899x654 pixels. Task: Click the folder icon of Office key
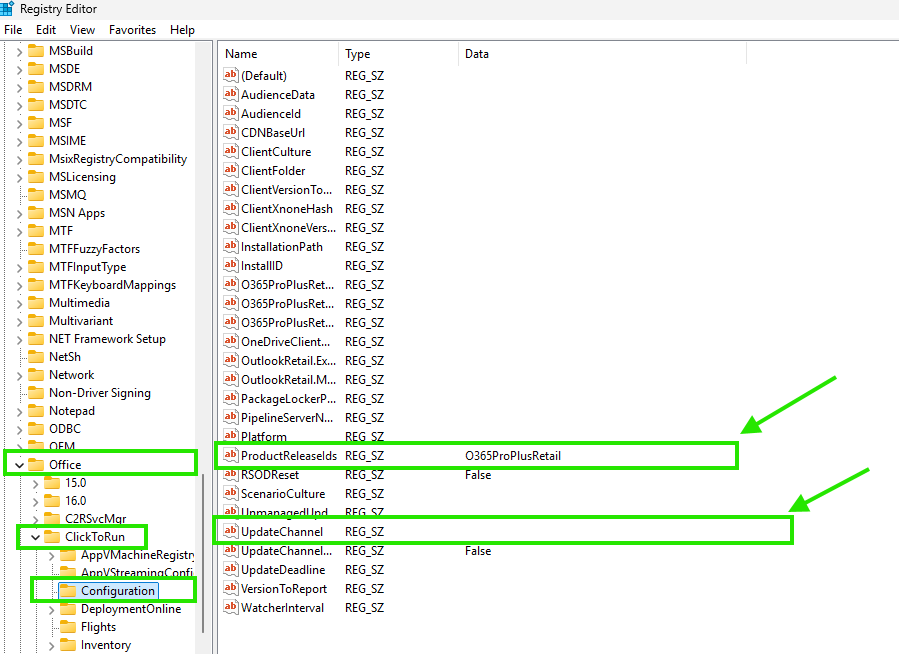click(x=36, y=464)
